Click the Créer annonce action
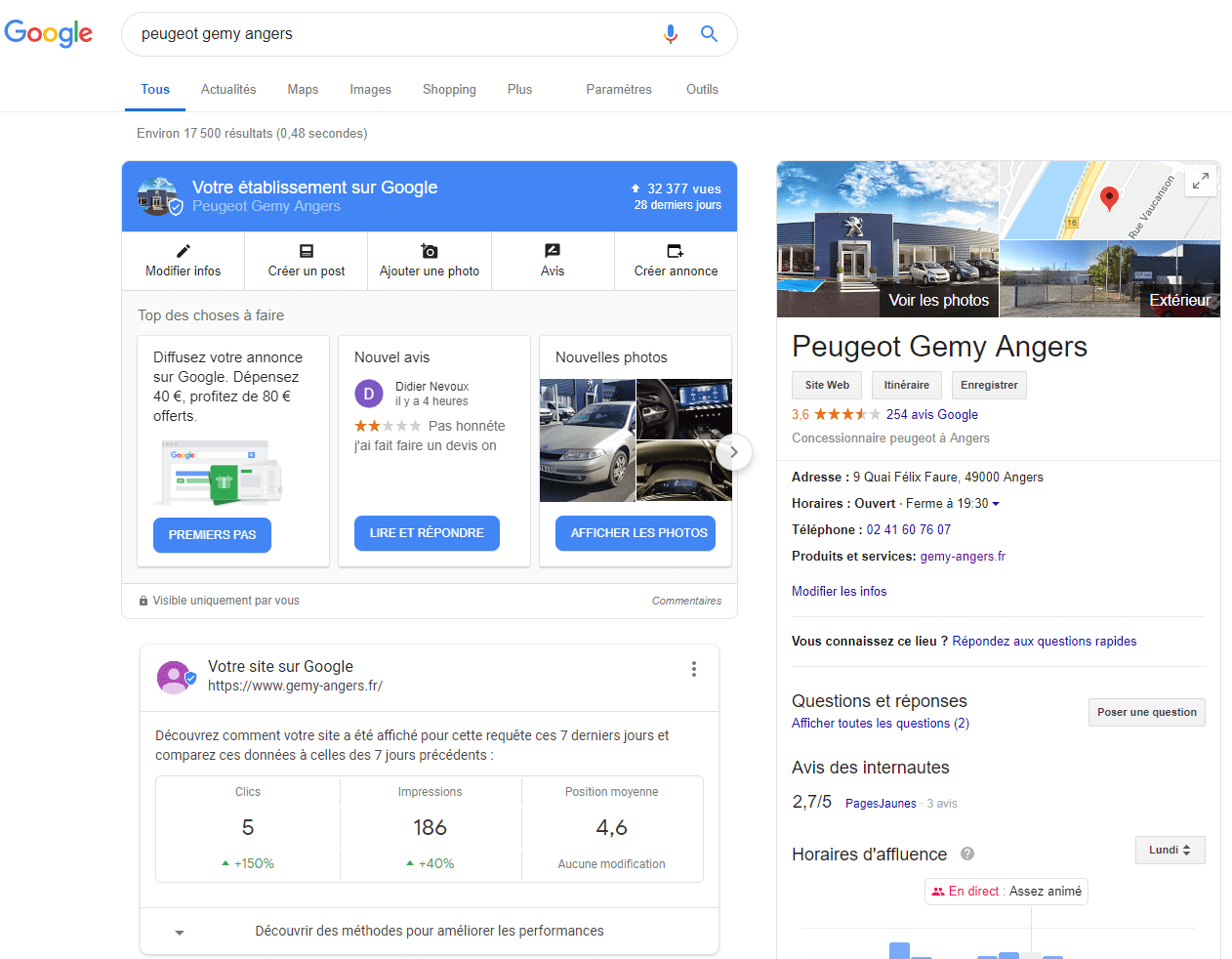1232x959 pixels. [676, 261]
